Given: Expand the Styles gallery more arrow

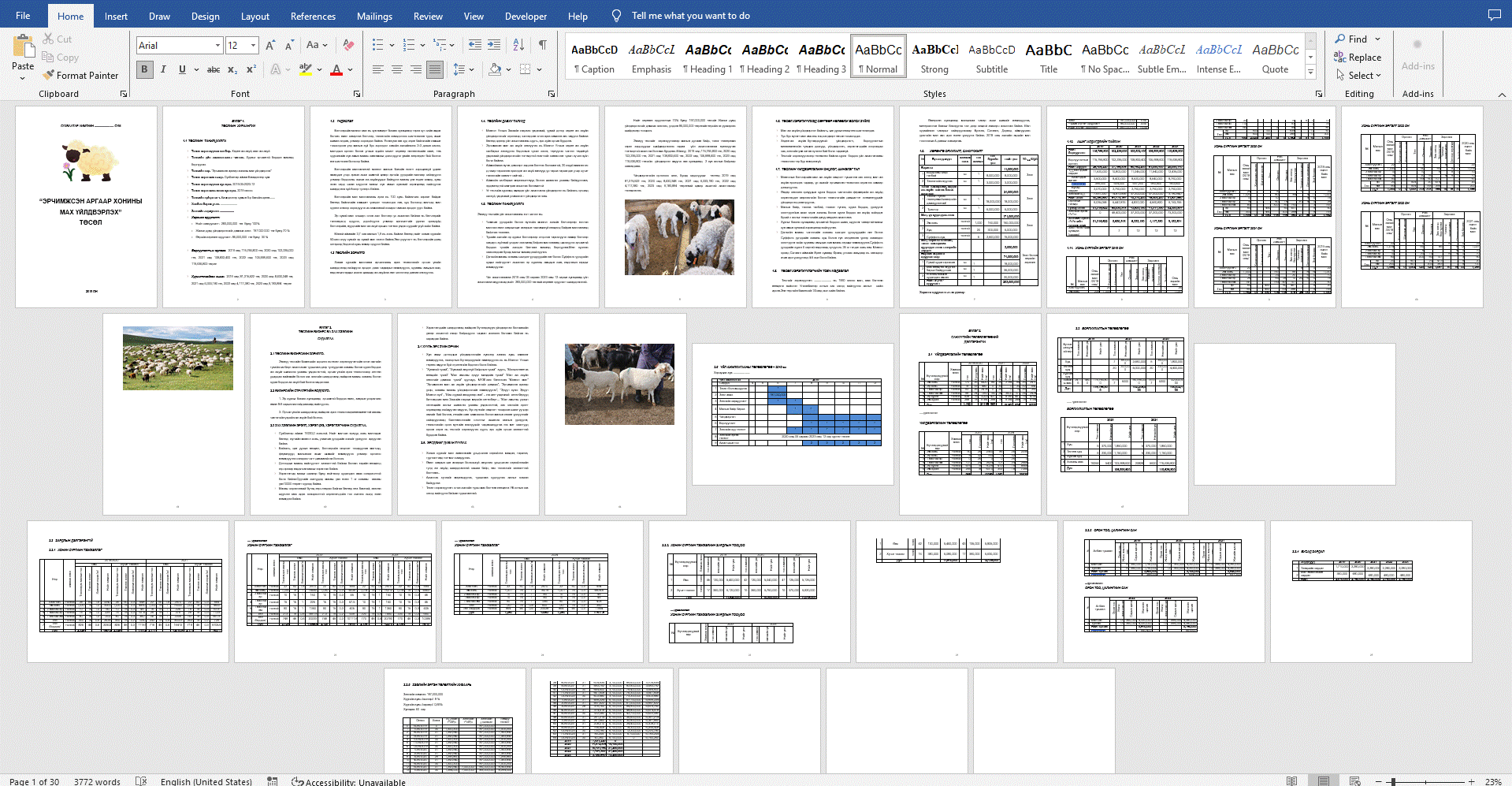Looking at the screenshot, I should click(1311, 72).
